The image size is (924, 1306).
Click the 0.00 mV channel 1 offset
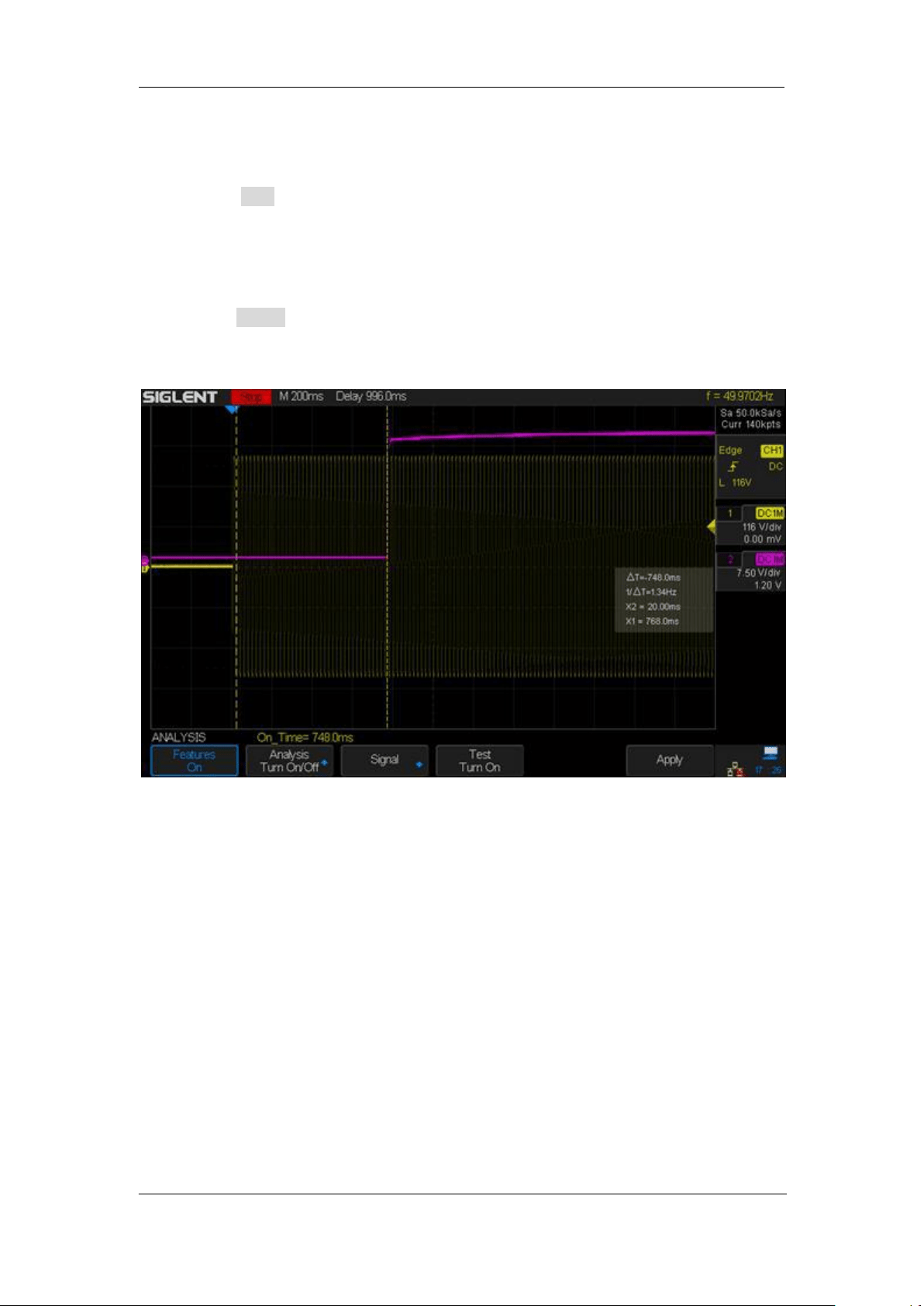coord(763,539)
